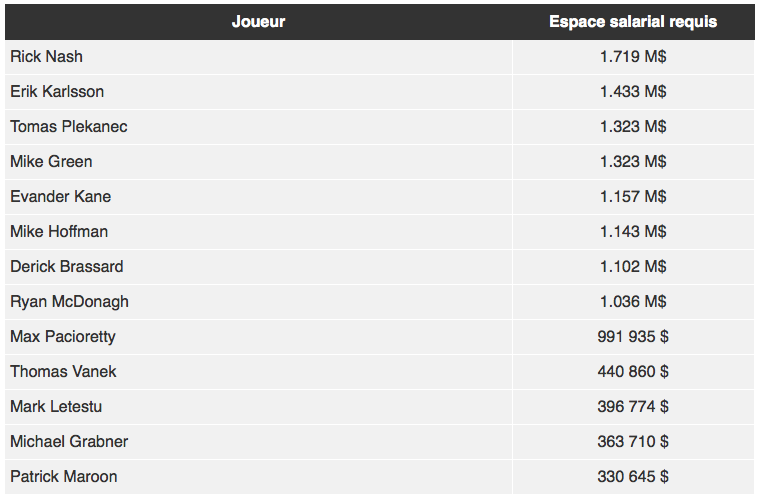Viewport: 759px width, 500px height.
Task: Select the Max Pacioretty name cell
Action: click(63, 337)
